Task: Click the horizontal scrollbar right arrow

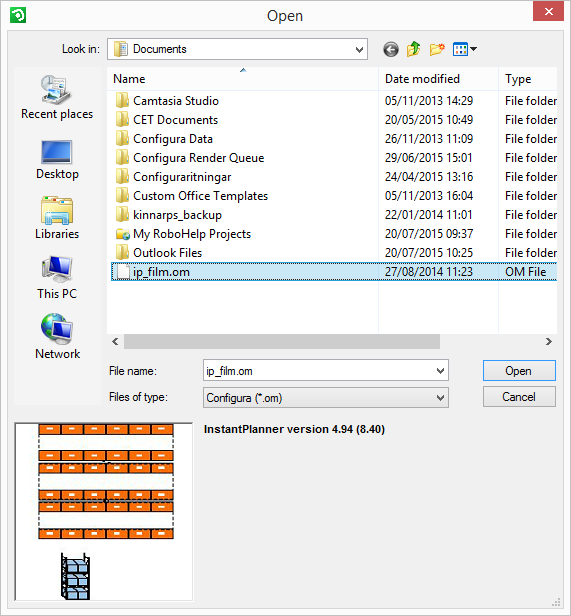Action: click(x=549, y=341)
